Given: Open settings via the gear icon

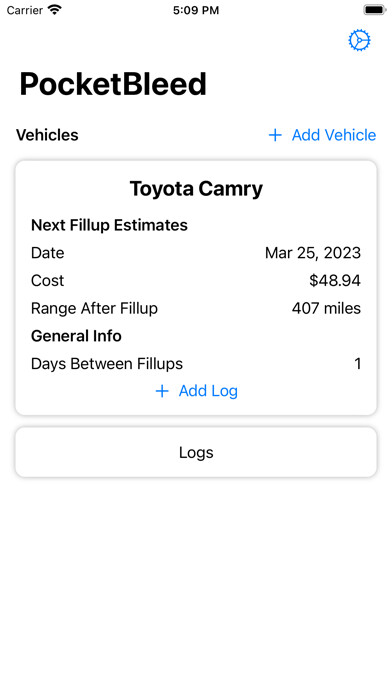Looking at the screenshot, I should [359, 40].
